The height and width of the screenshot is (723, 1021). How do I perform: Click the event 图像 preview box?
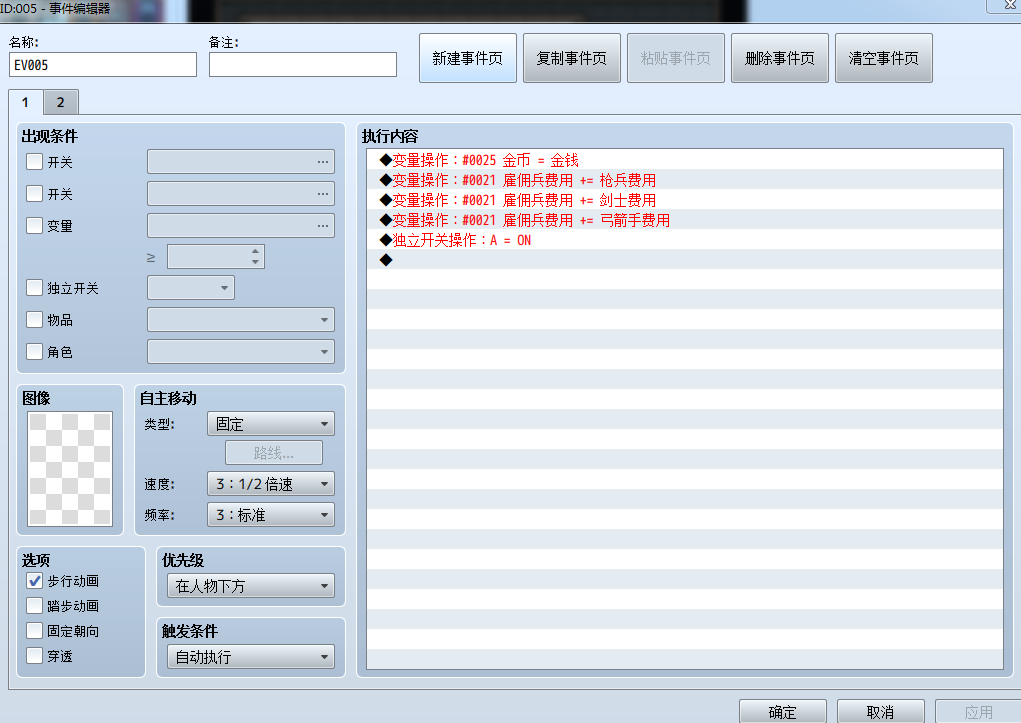[x=70, y=469]
